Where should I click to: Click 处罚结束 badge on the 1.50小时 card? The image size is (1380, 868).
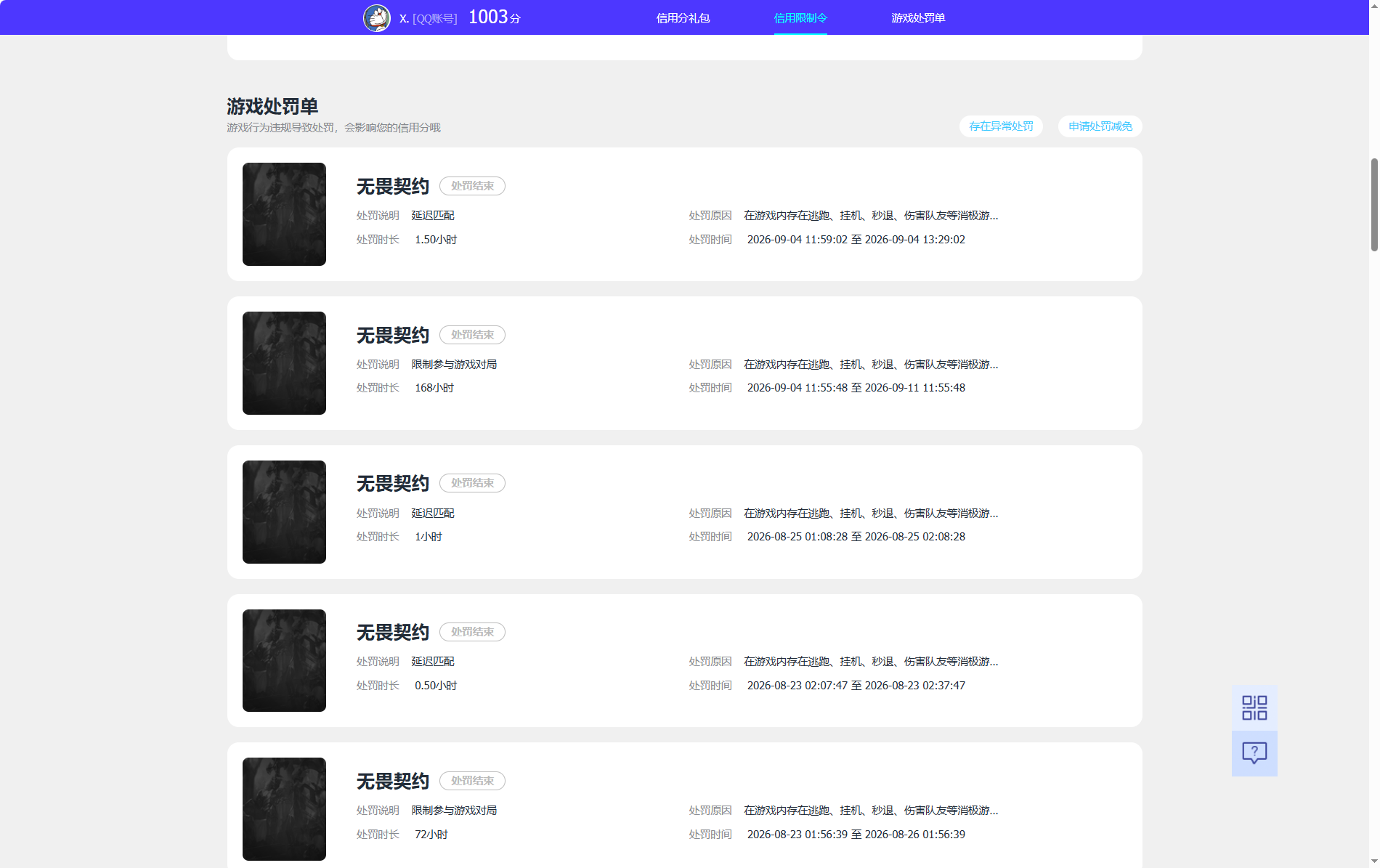click(x=472, y=186)
